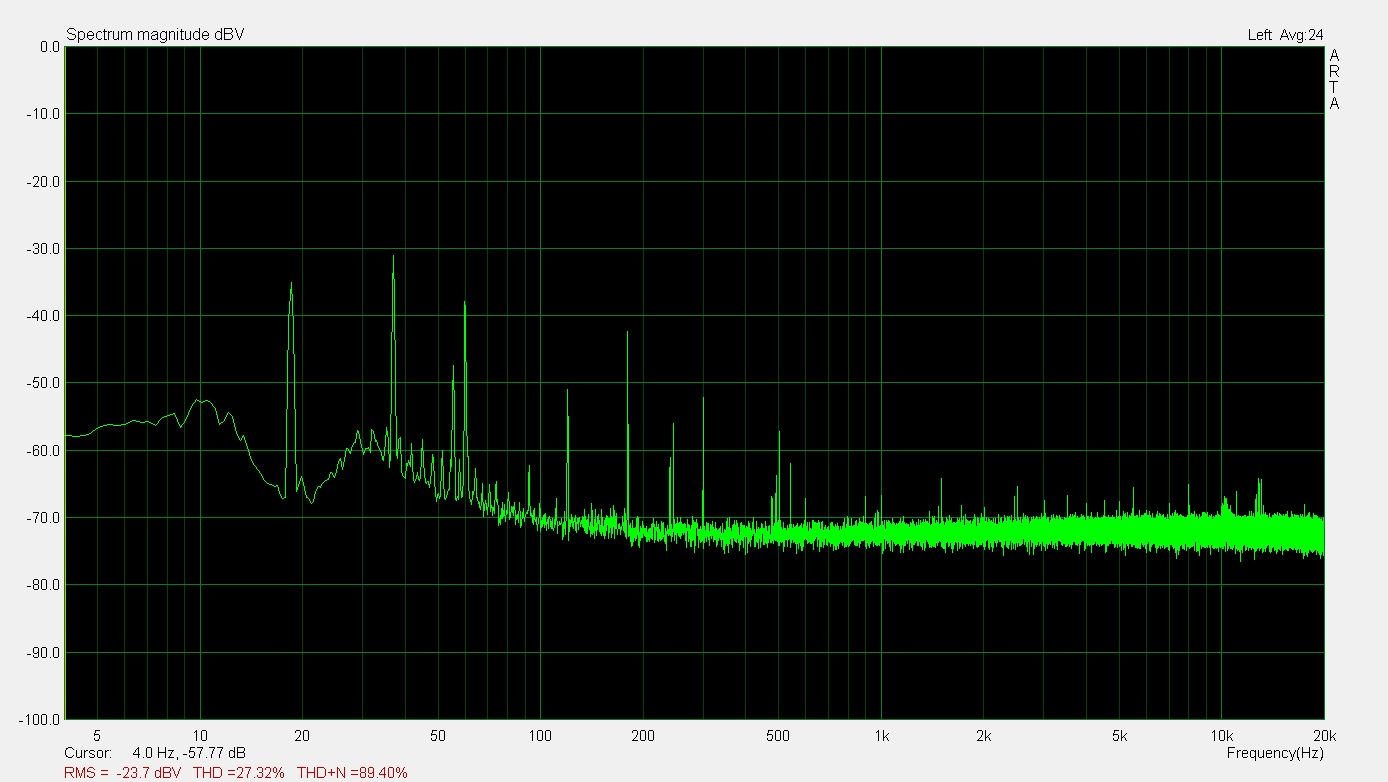Click the -40.0 y-axis label

(x=44, y=316)
